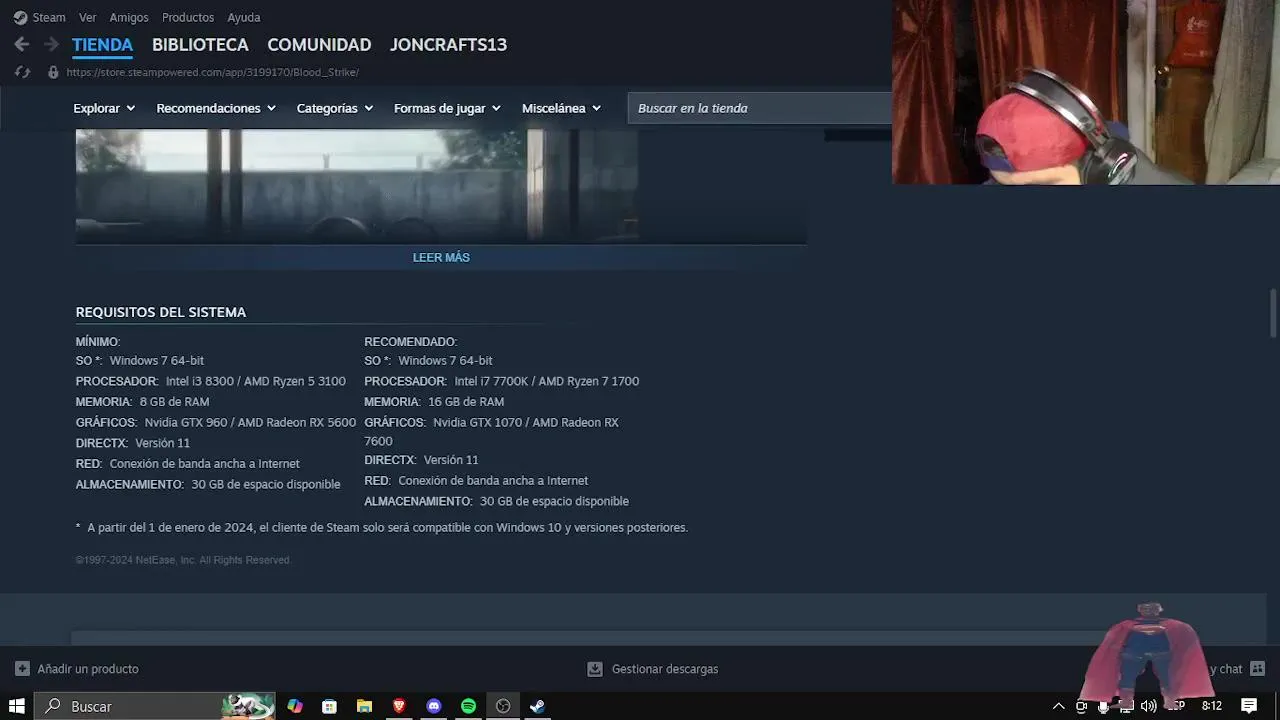Go forward with the right arrow button
This screenshot has width=1280, height=720.
(51, 45)
